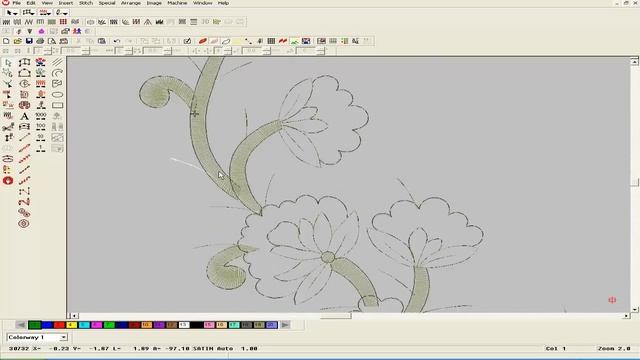Click the vertical scrollbar up arrow

coord(634,62)
